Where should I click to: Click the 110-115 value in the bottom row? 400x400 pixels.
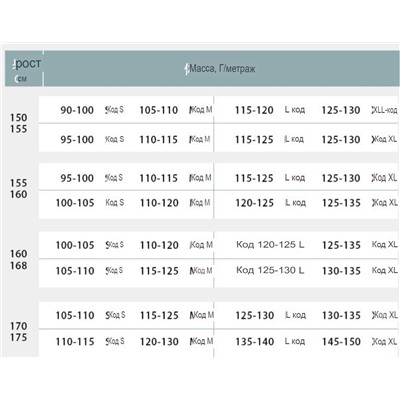(75, 342)
